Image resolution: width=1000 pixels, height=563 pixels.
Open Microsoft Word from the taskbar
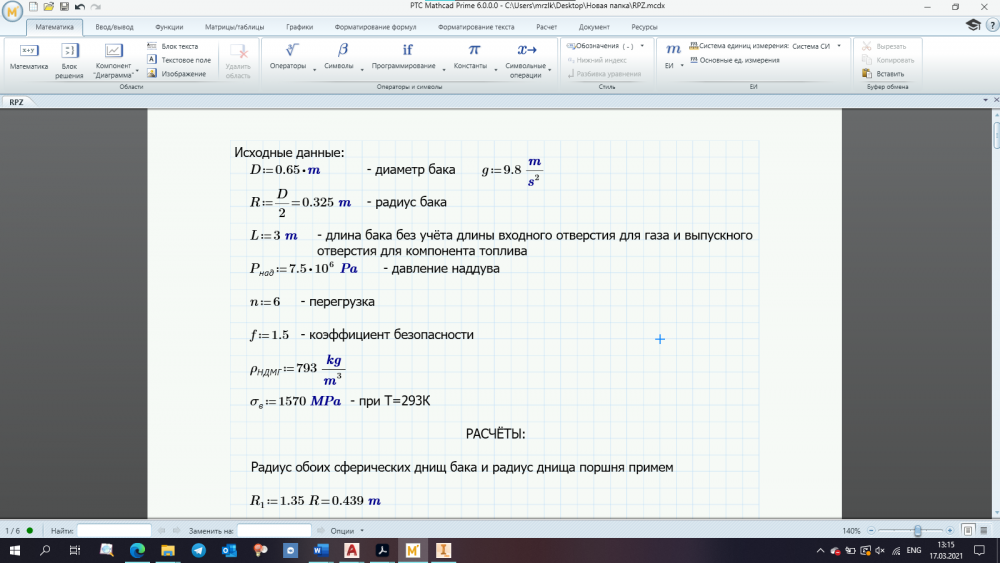[321, 550]
